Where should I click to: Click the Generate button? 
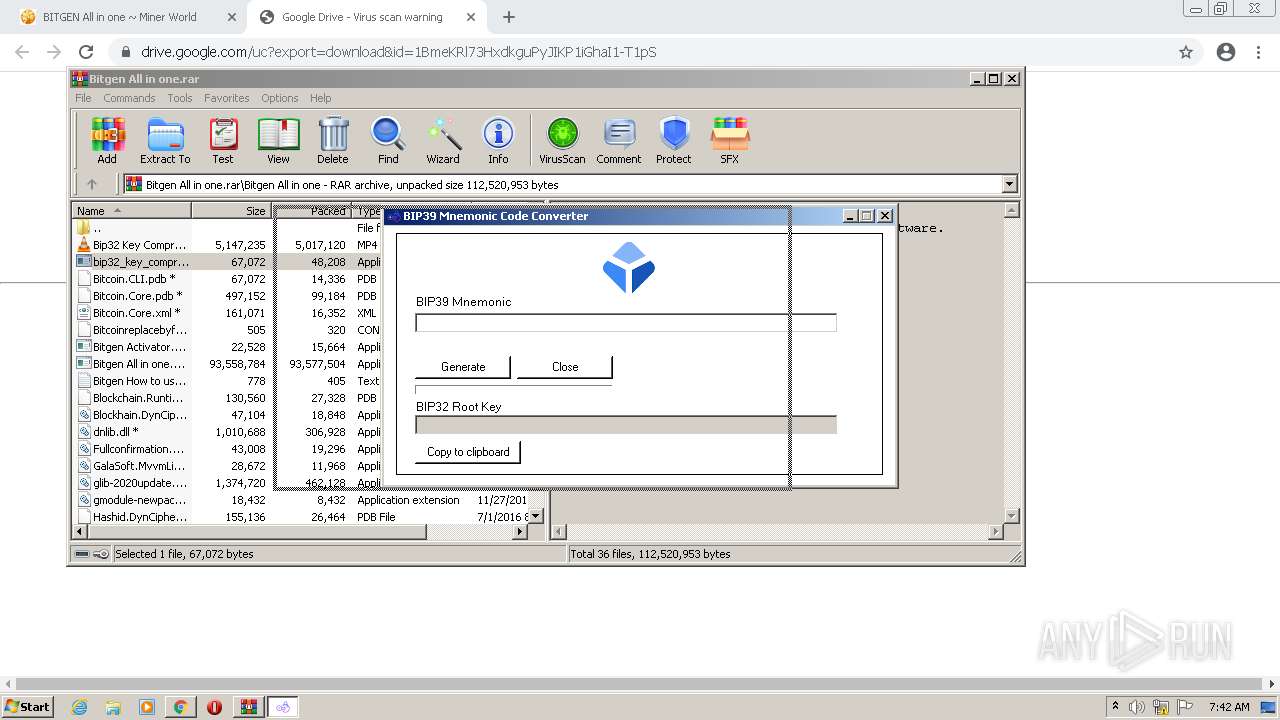point(463,367)
